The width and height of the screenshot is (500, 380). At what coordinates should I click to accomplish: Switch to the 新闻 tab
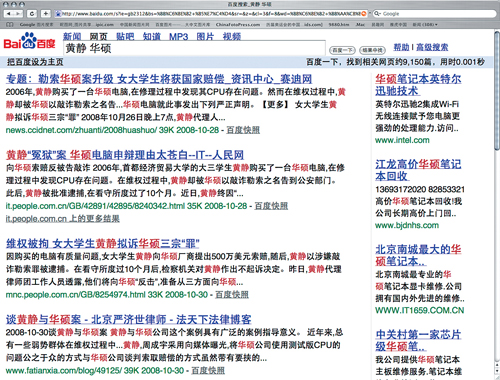pyautogui.click(x=72, y=36)
